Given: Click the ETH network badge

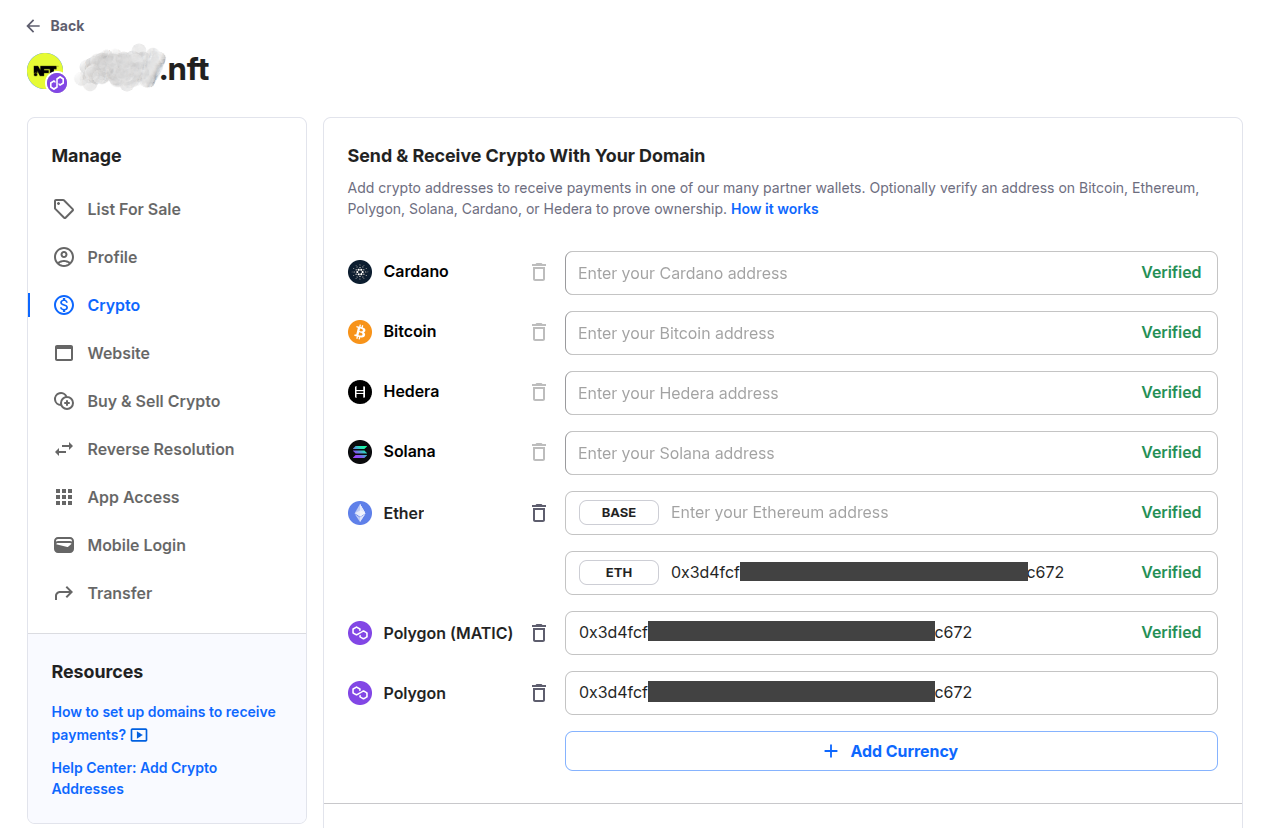Looking at the screenshot, I should point(619,572).
